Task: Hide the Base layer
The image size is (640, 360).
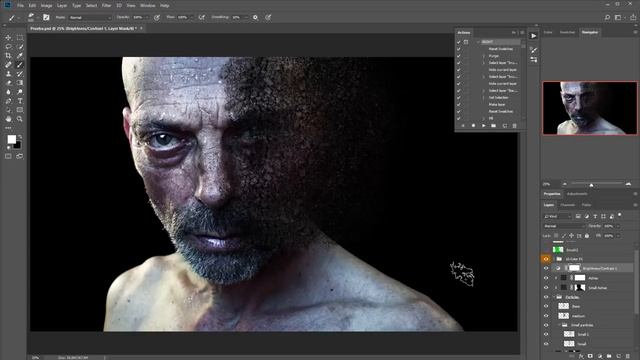Action: [x=546, y=306]
